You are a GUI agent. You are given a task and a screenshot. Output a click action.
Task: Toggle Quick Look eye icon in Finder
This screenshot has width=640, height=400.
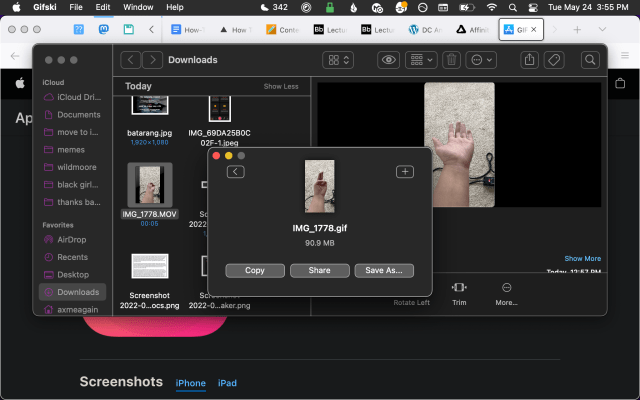coord(388,60)
